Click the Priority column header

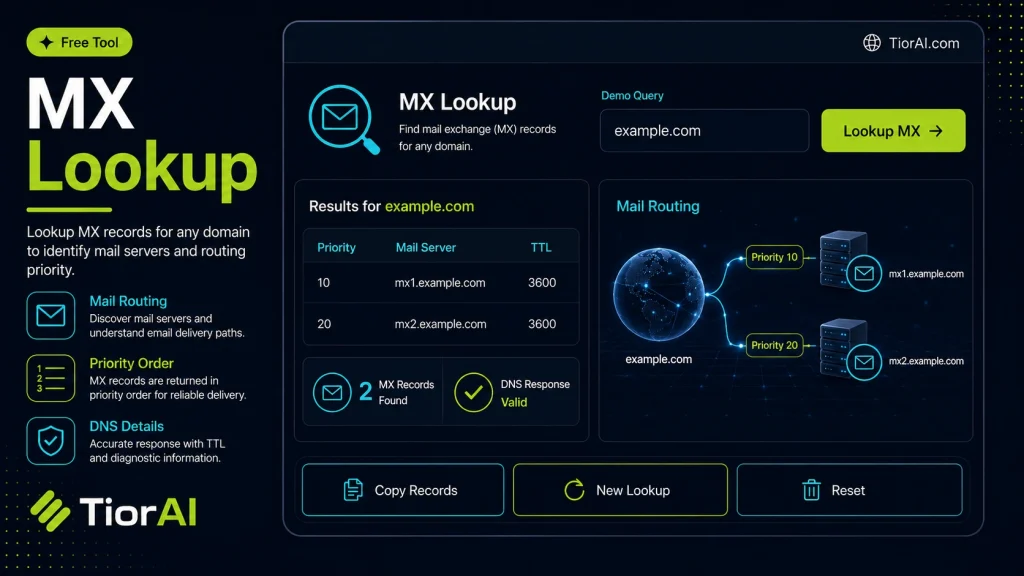[336, 248]
